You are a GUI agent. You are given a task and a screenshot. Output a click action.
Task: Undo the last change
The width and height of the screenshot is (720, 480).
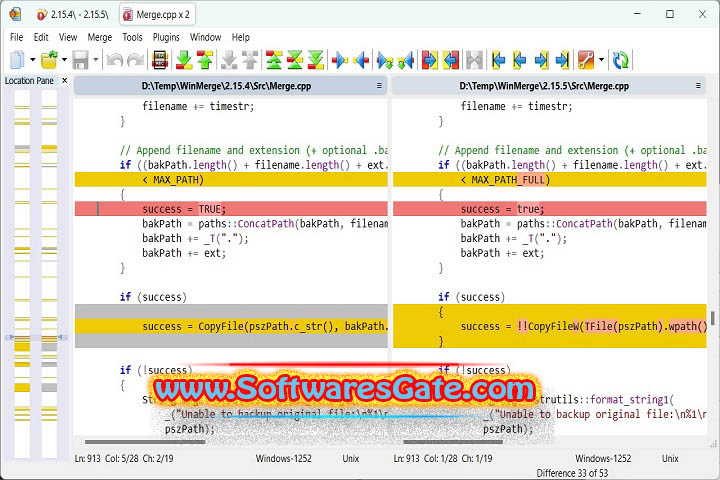[114, 60]
